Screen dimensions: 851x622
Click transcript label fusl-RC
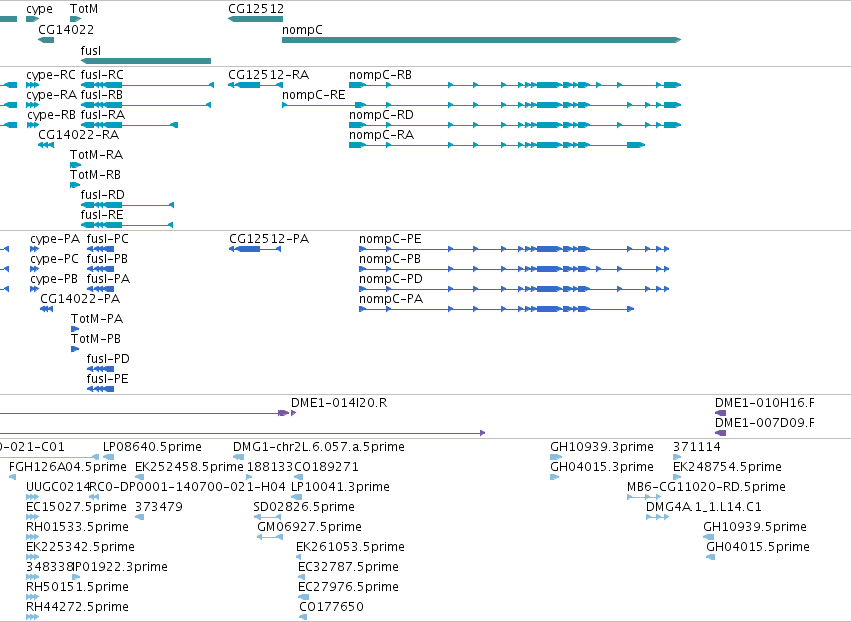coord(102,75)
